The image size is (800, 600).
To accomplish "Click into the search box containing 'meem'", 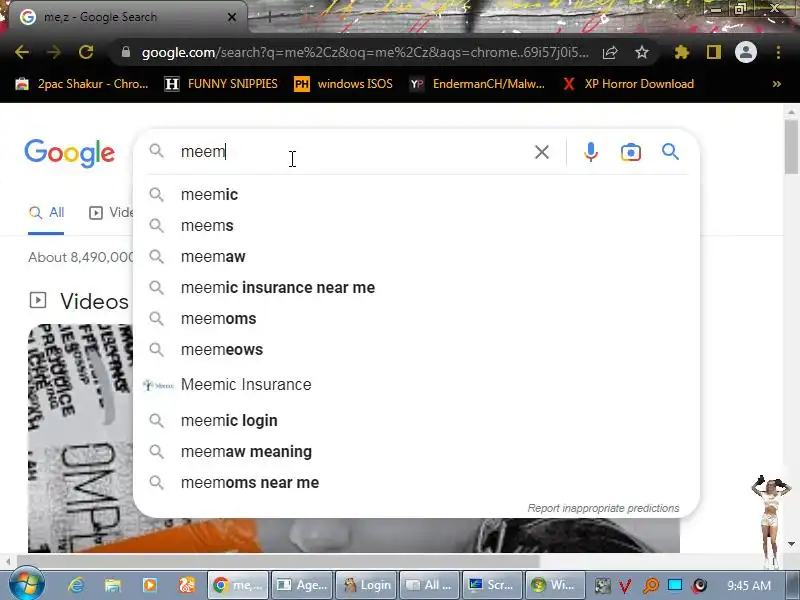I will tap(352, 152).
